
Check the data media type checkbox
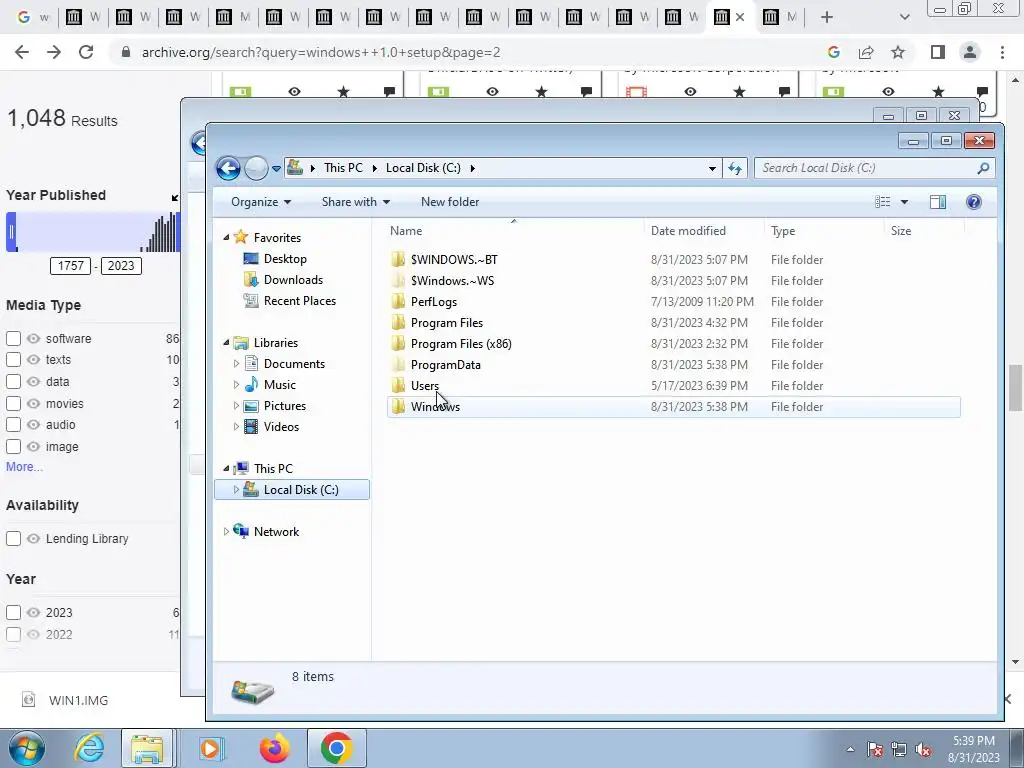[13, 381]
